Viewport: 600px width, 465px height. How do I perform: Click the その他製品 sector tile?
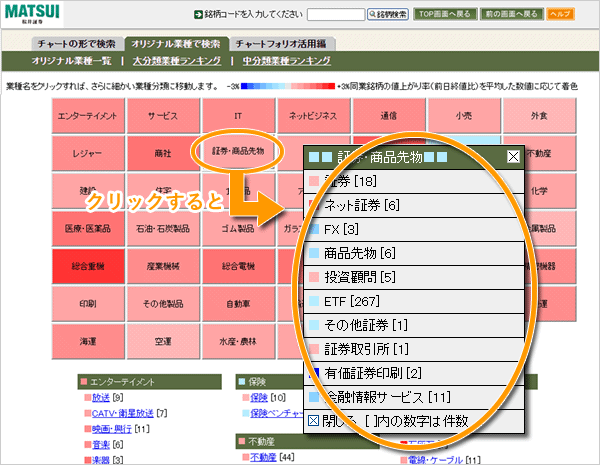coord(163,303)
